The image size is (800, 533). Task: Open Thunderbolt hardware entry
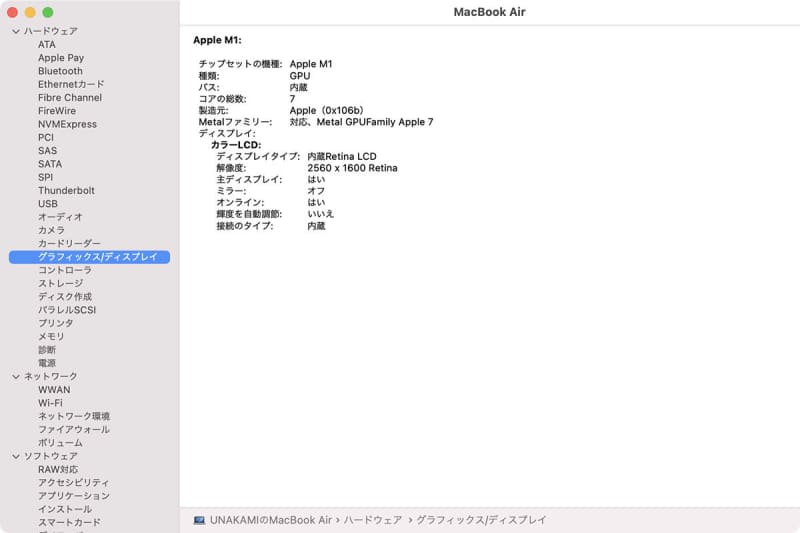66,191
